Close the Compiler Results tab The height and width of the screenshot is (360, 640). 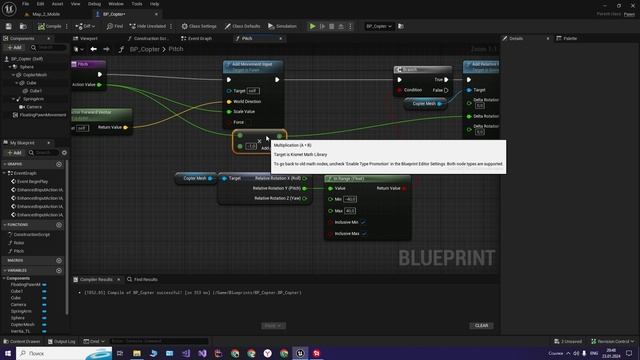[119, 280]
